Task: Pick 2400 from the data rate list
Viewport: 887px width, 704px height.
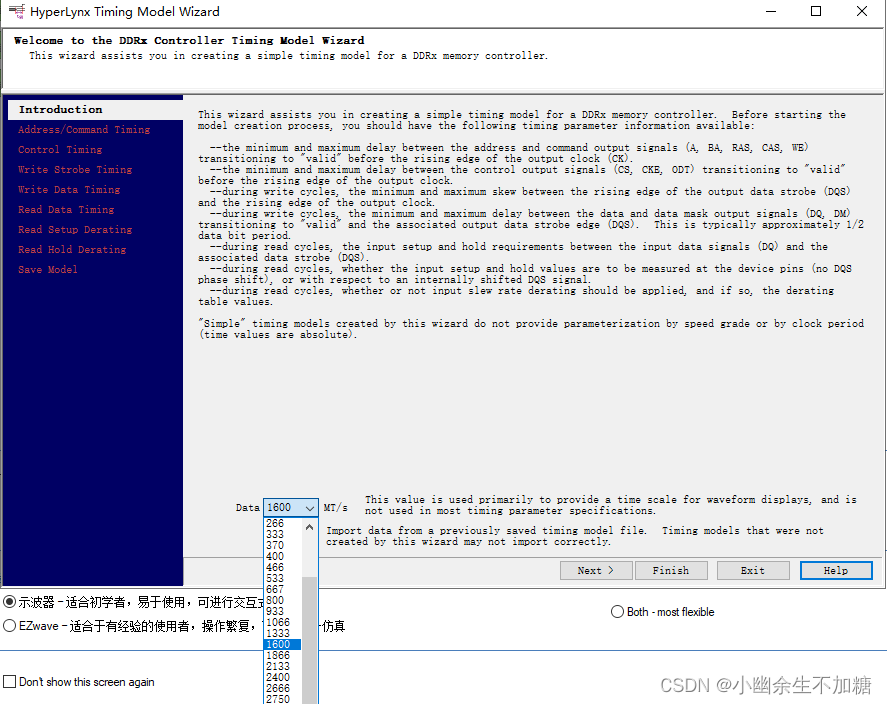Action: pos(282,677)
